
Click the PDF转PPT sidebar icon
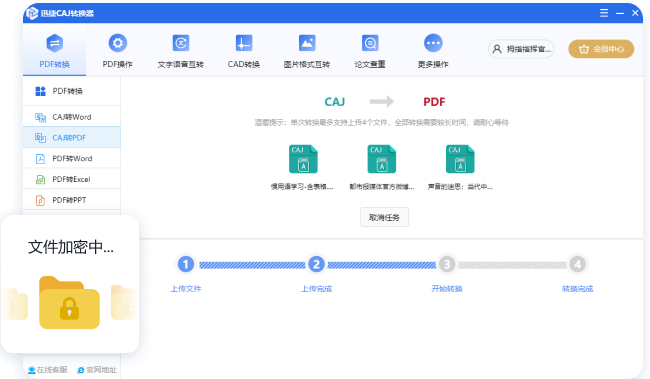click(x=40, y=200)
